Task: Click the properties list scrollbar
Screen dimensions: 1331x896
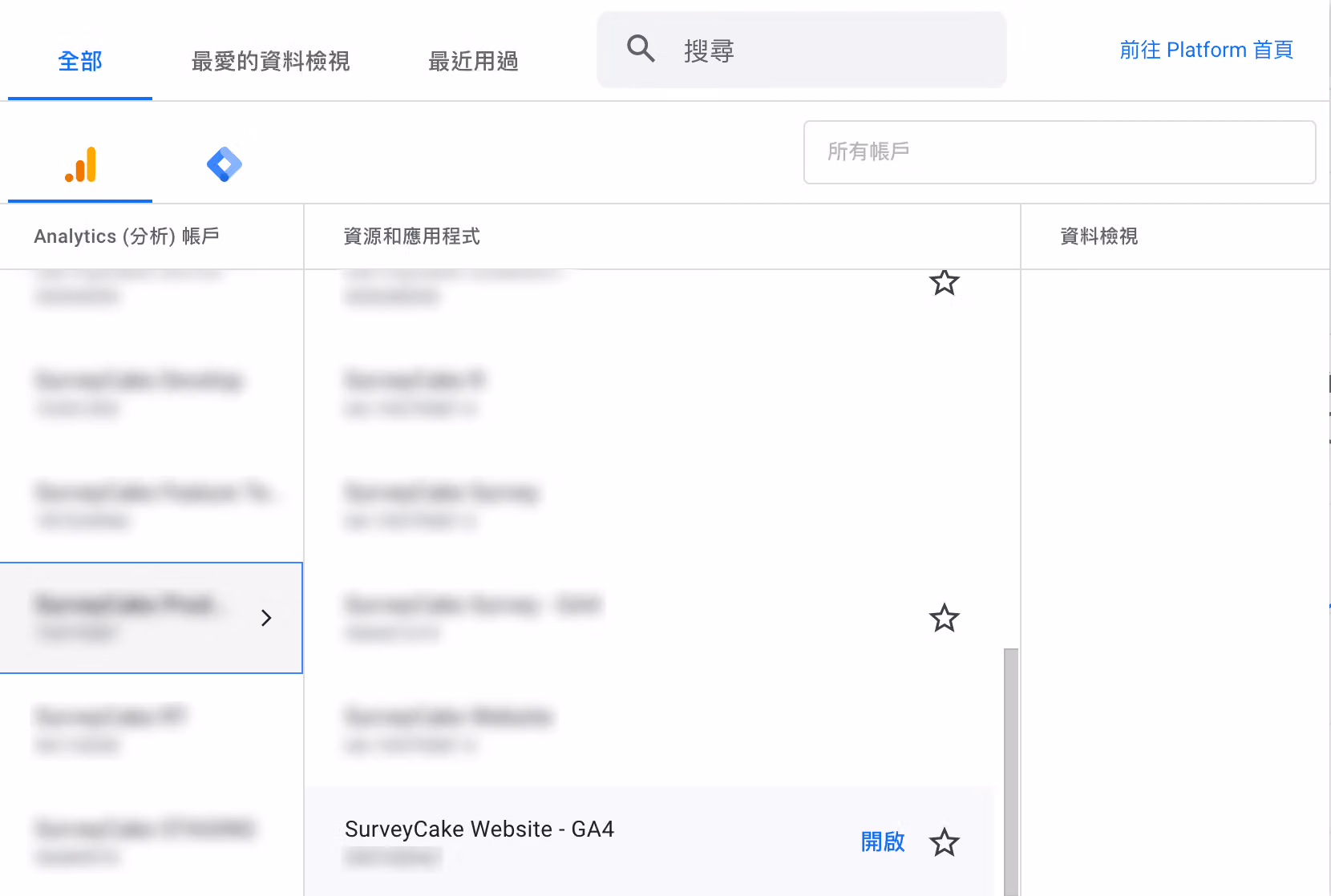Action: pyautogui.click(x=1011, y=772)
